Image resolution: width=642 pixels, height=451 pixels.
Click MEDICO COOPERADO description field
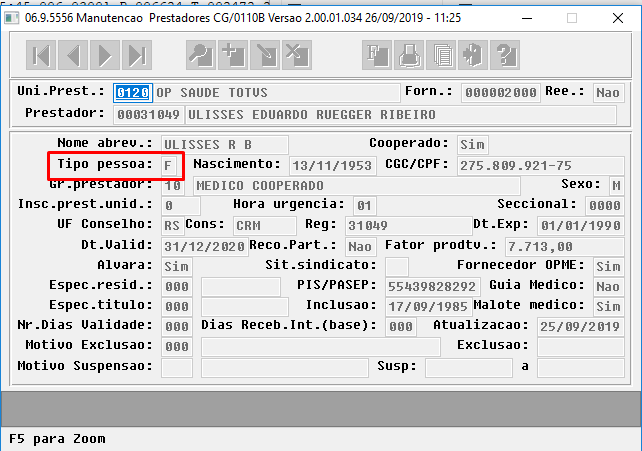(357, 186)
